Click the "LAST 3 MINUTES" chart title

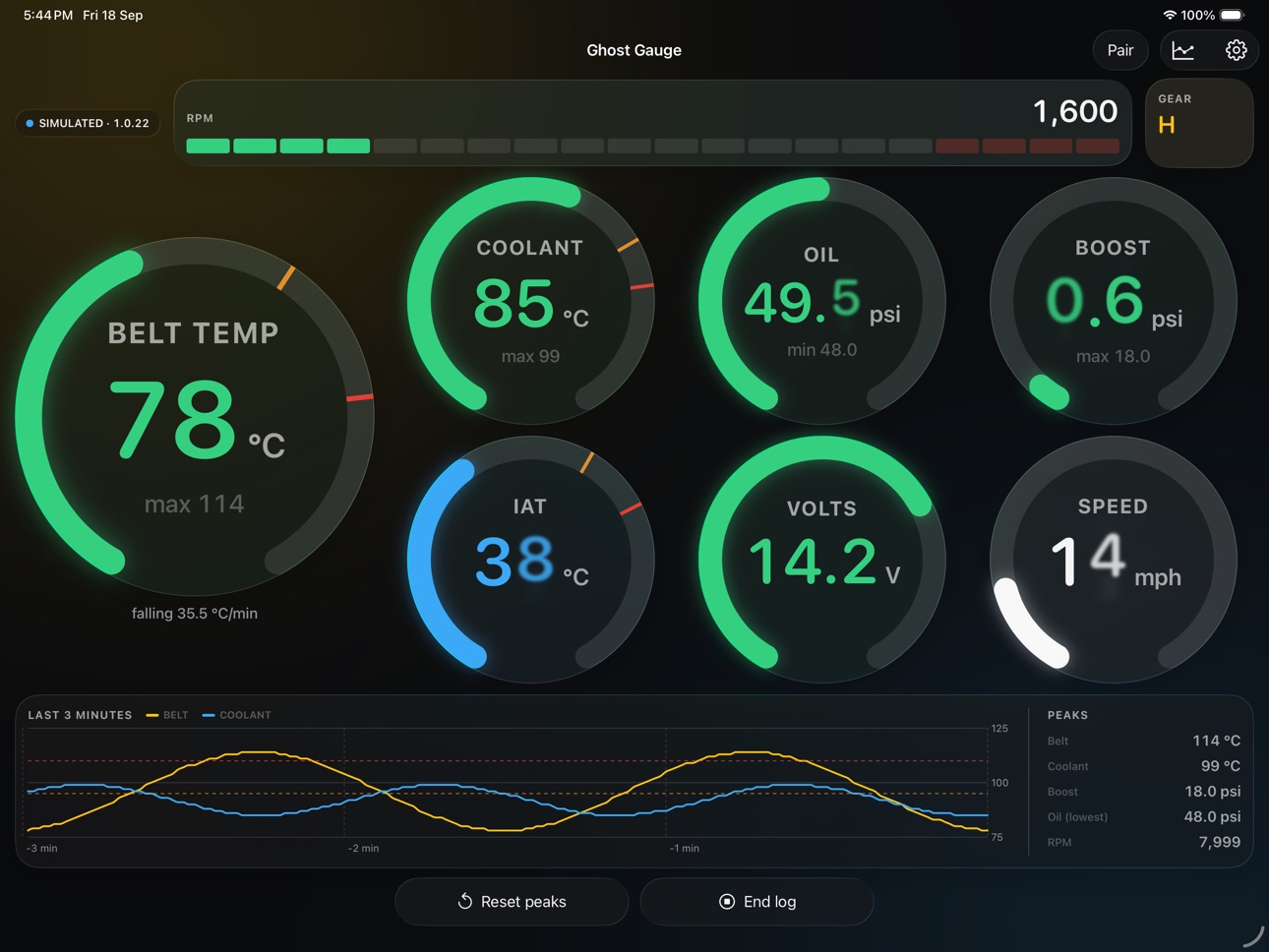coord(80,715)
